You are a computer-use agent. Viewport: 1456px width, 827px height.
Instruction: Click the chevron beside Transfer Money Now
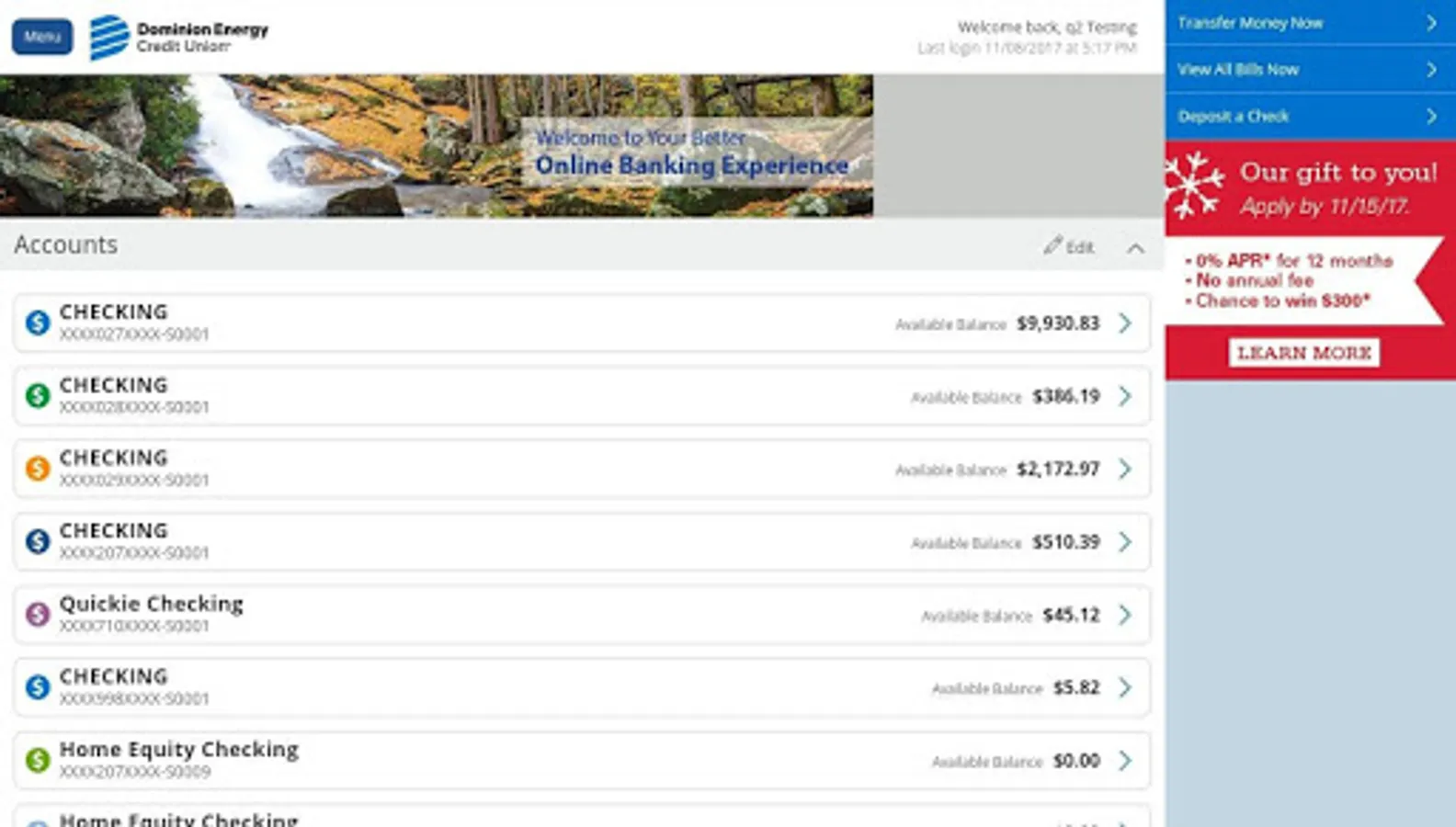(x=1431, y=23)
